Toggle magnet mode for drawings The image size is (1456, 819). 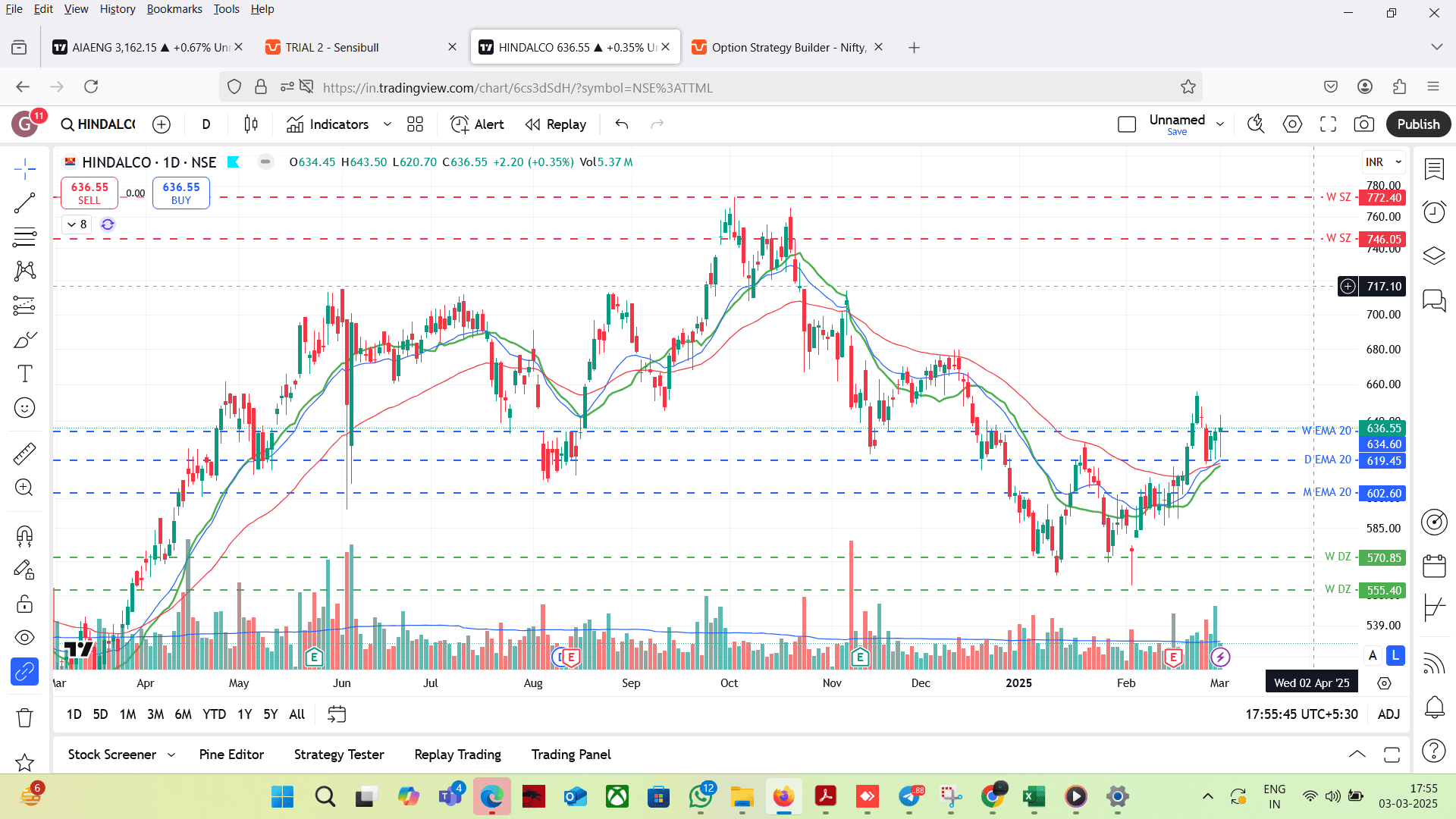(x=24, y=536)
